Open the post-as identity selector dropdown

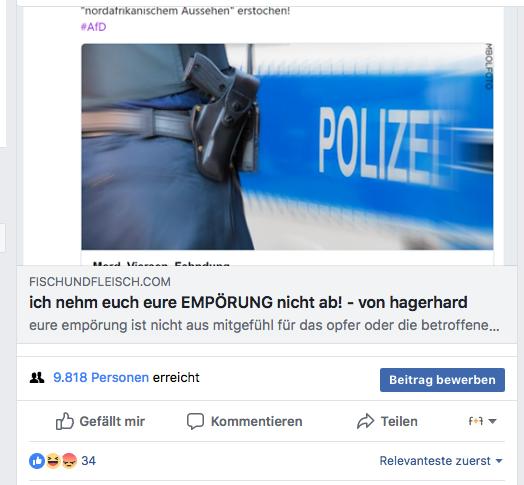tap(482, 421)
